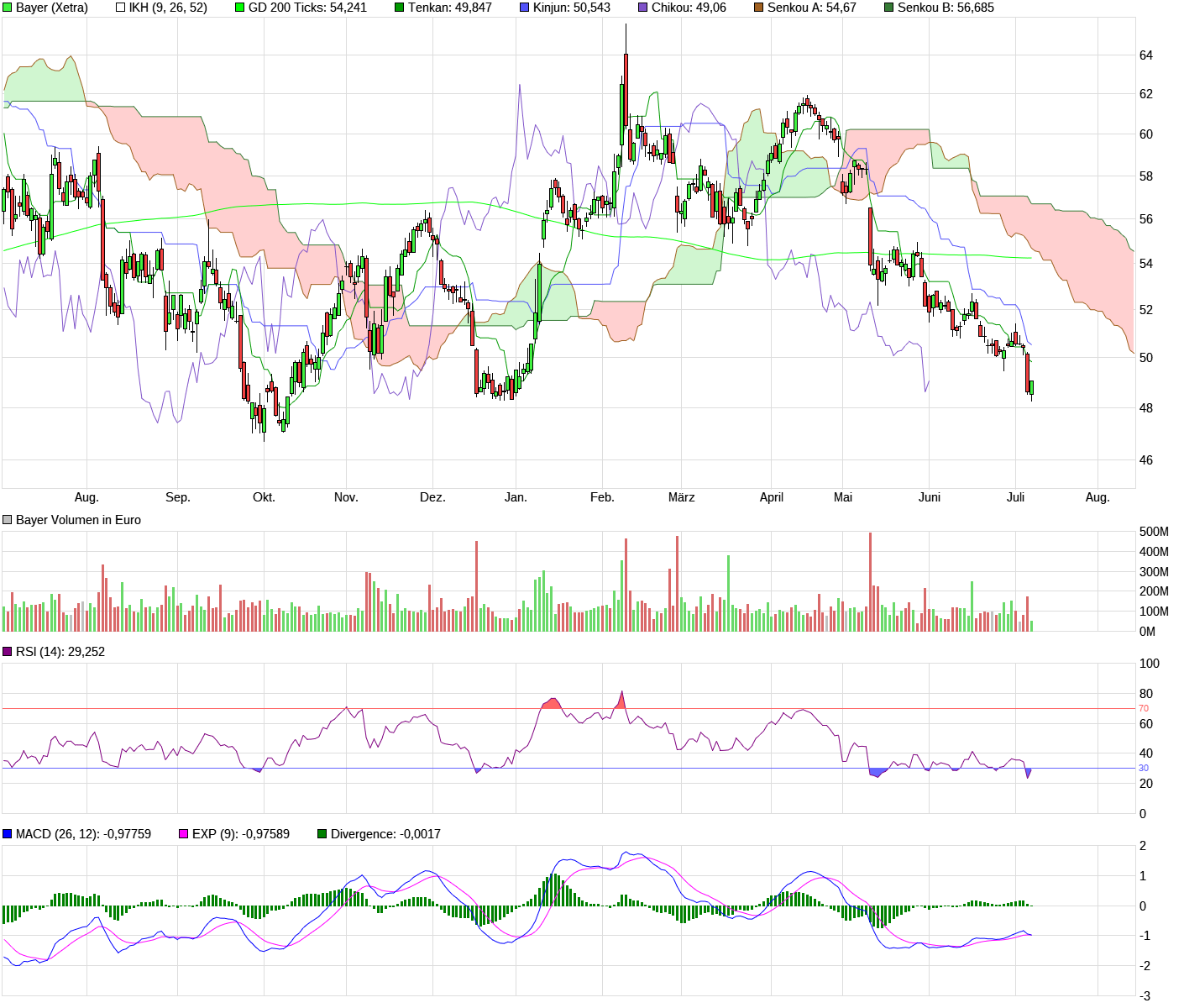Viewport: 1184px width, 1008px height.
Task: Select the purple RSI (14) legend icon
Action: point(8,650)
